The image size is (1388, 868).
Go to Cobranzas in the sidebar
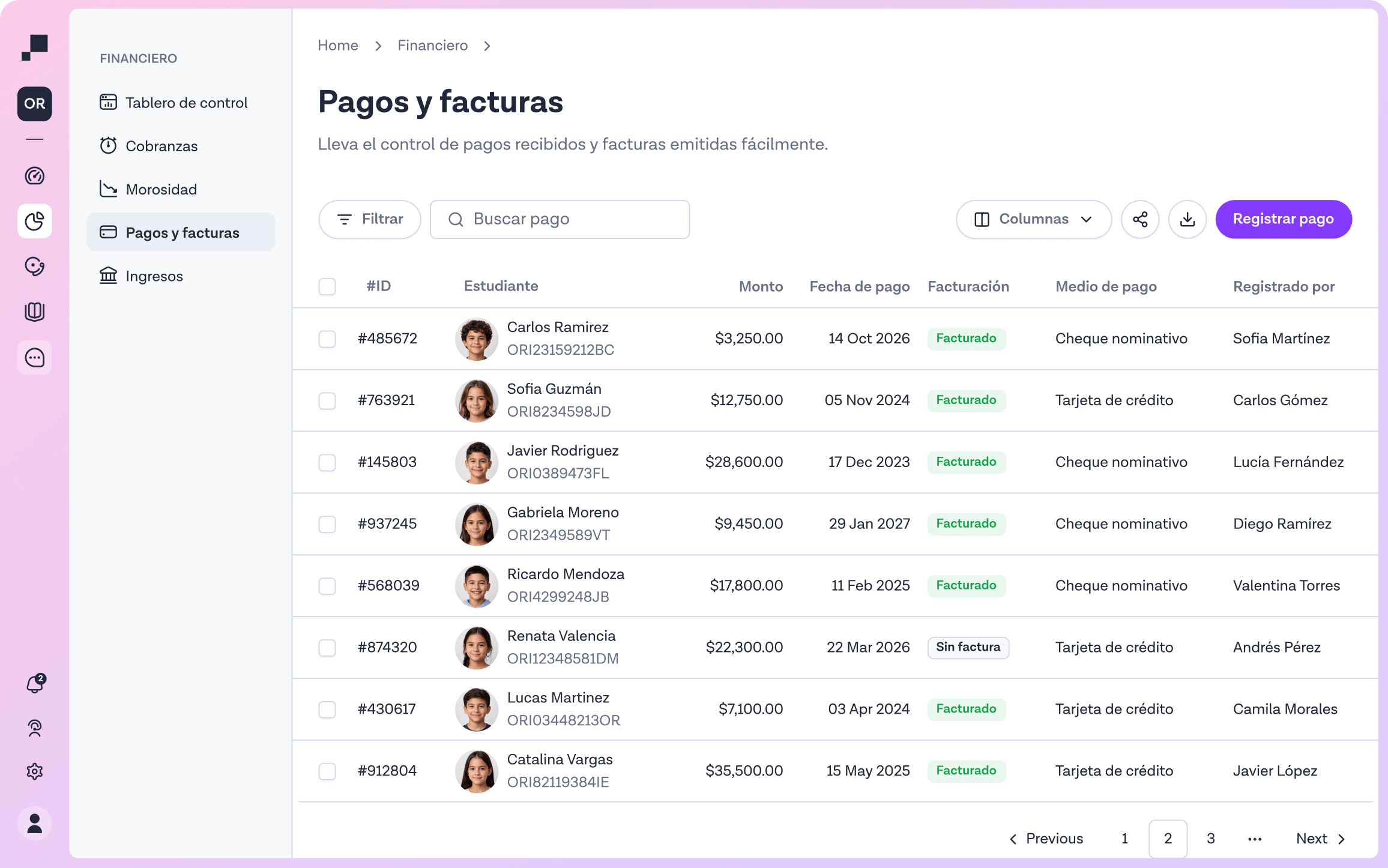click(161, 146)
